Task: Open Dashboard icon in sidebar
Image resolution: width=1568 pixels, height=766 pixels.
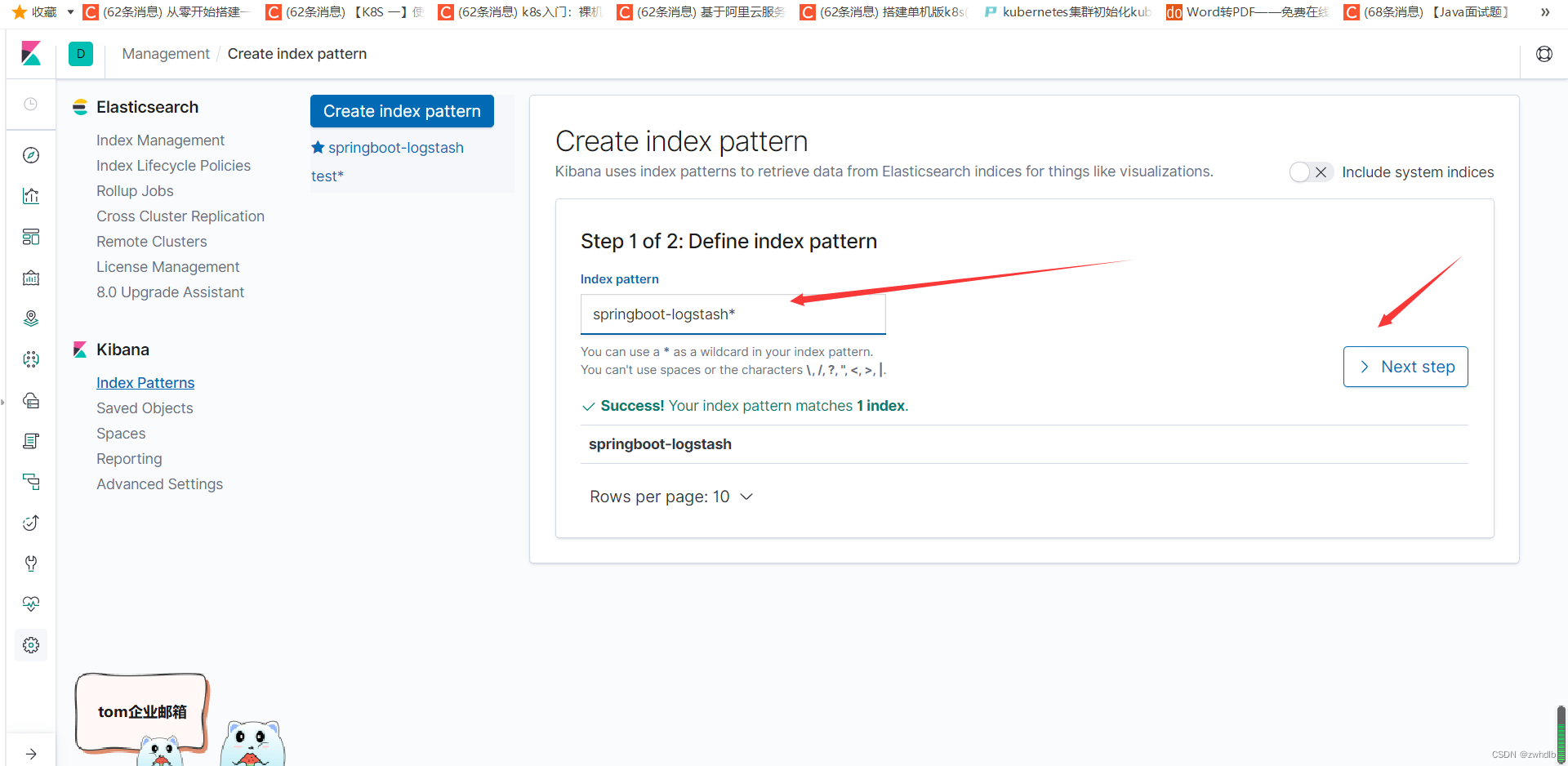Action: click(31, 237)
